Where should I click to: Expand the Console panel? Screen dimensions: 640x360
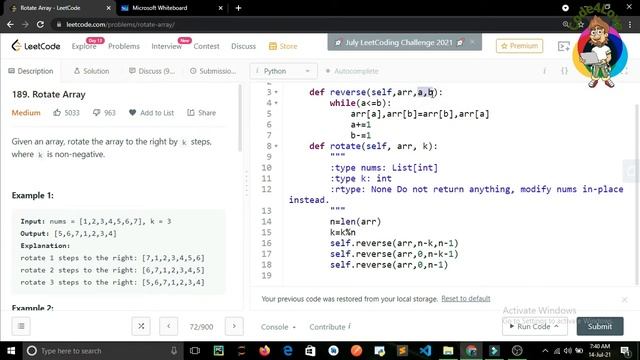pyautogui.click(x=278, y=327)
